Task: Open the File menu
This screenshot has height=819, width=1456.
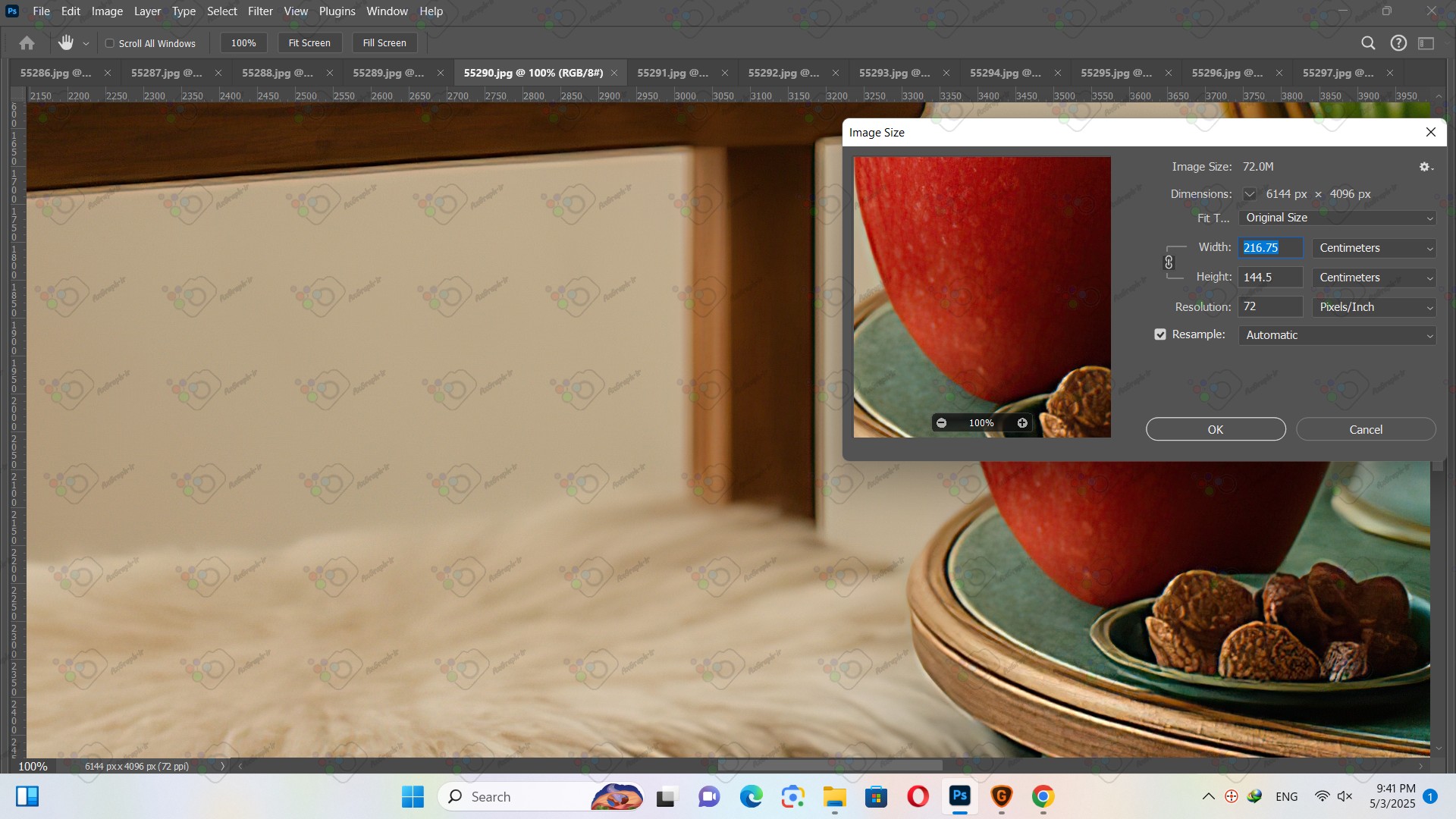Action: click(x=41, y=11)
